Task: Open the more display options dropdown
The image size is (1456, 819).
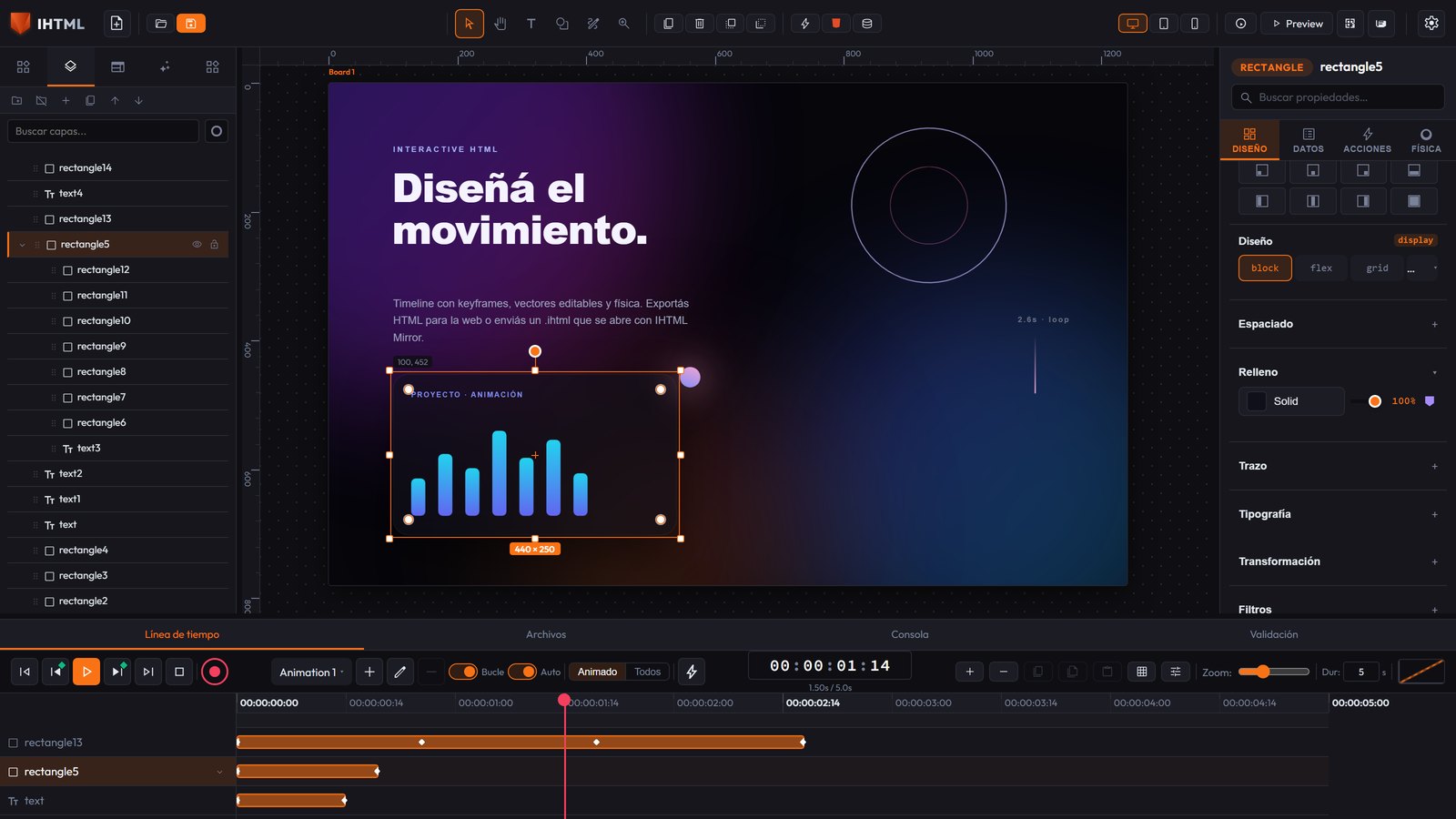Action: pos(1423,268)
